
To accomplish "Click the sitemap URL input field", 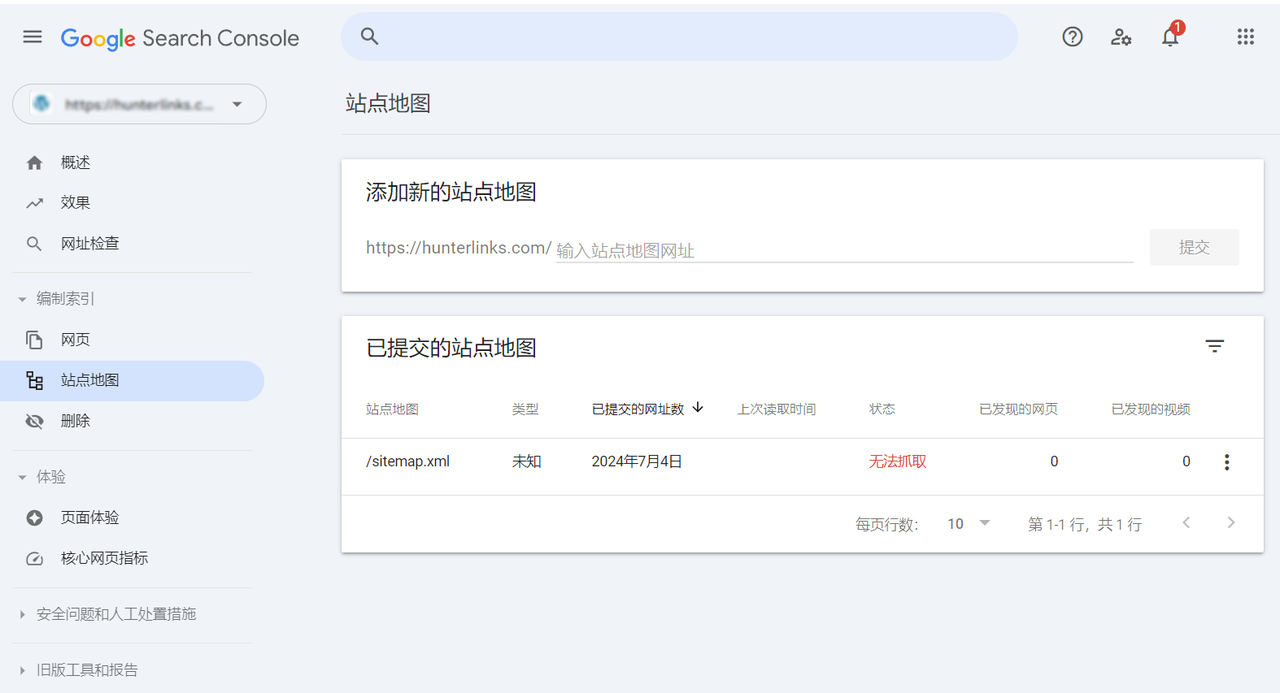I will point(843,250).
